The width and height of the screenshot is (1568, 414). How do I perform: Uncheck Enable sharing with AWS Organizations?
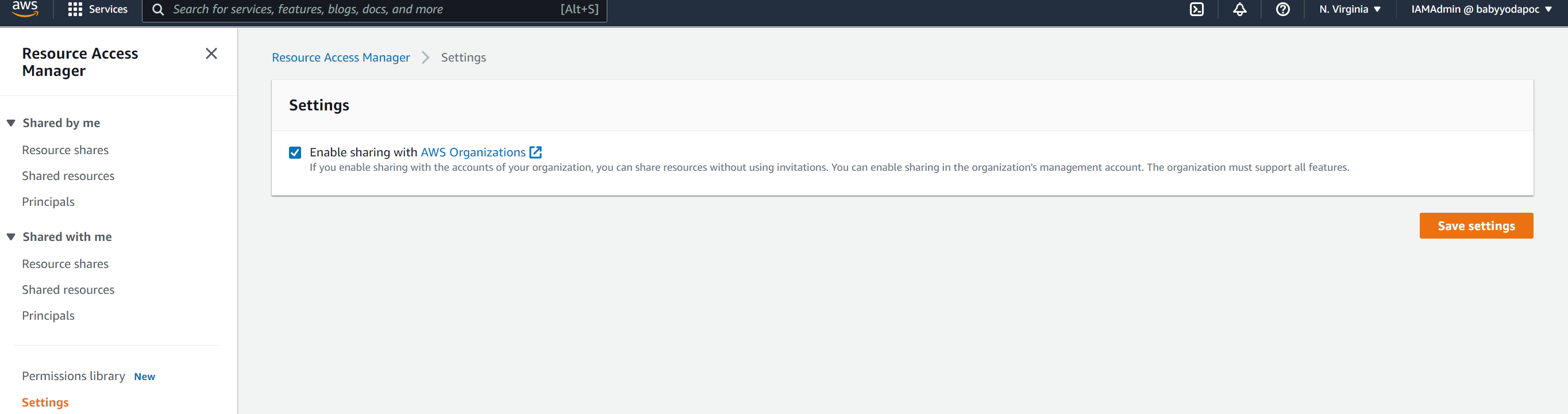point(295,152)
